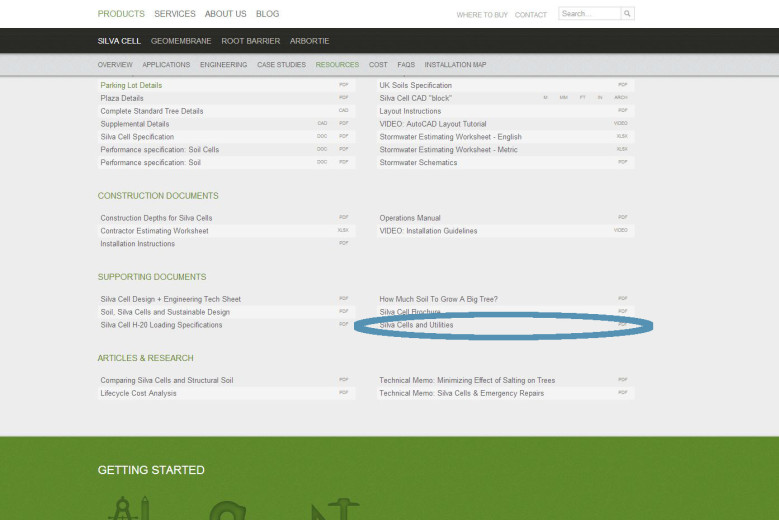The width and height of the screenshot is (779, 520).
Task: Click WHERE TO BUY link
Action: (482, 15)
